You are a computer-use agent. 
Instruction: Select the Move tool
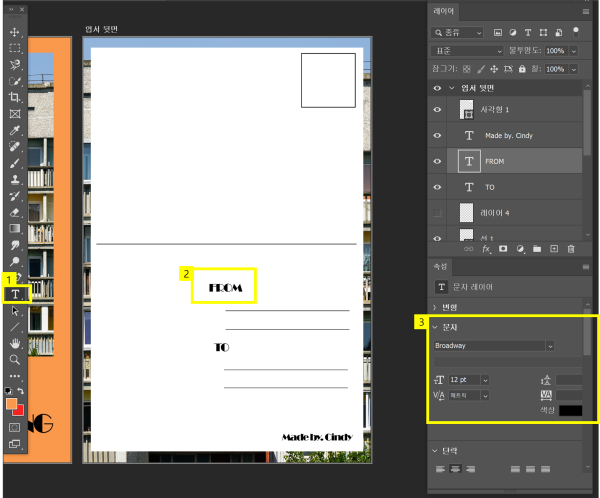pyautogui.click(x=15, y=32)
